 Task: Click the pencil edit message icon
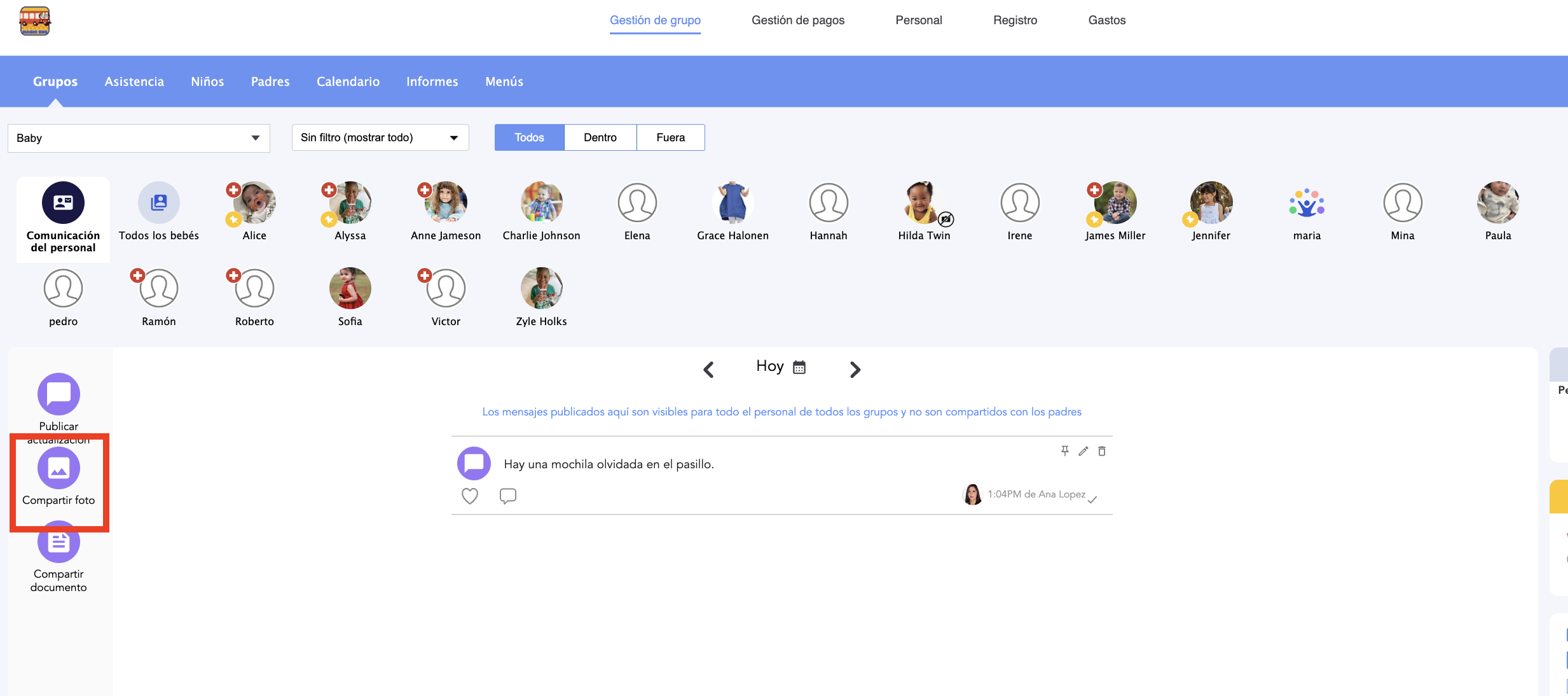(1083, 451)
